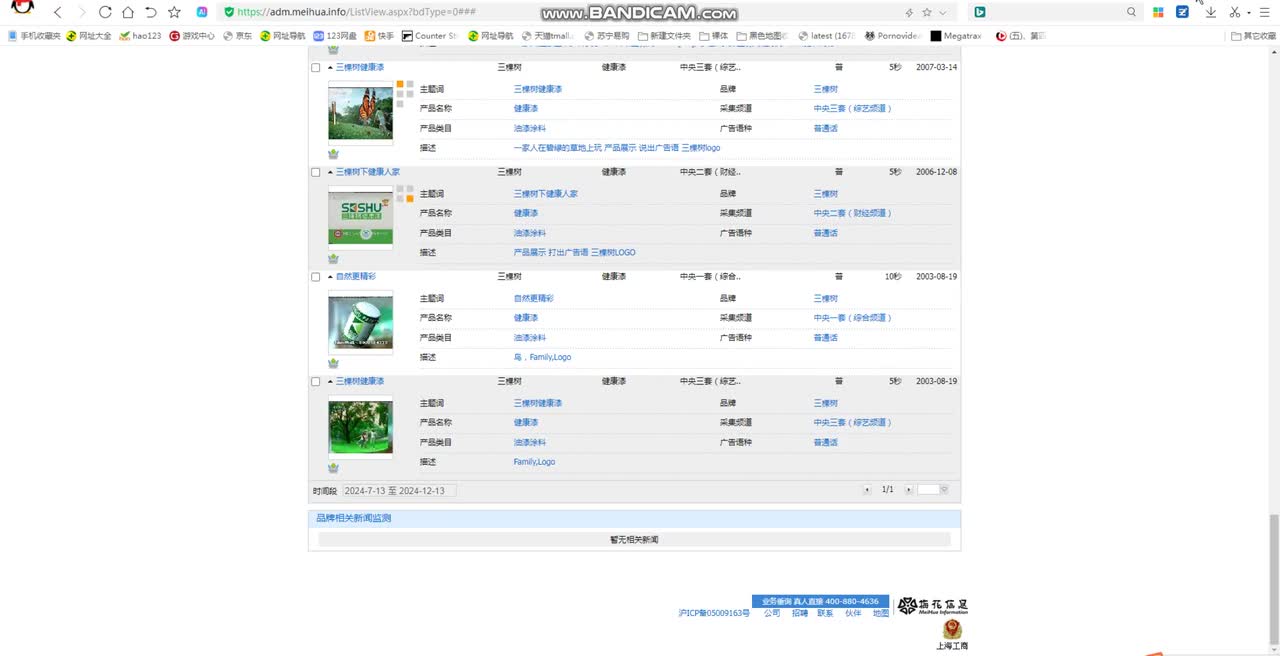This screenshot has width=1280, height=656.
Task: Open the 三棵树下健康人家 title link
Action: (368, 172)
